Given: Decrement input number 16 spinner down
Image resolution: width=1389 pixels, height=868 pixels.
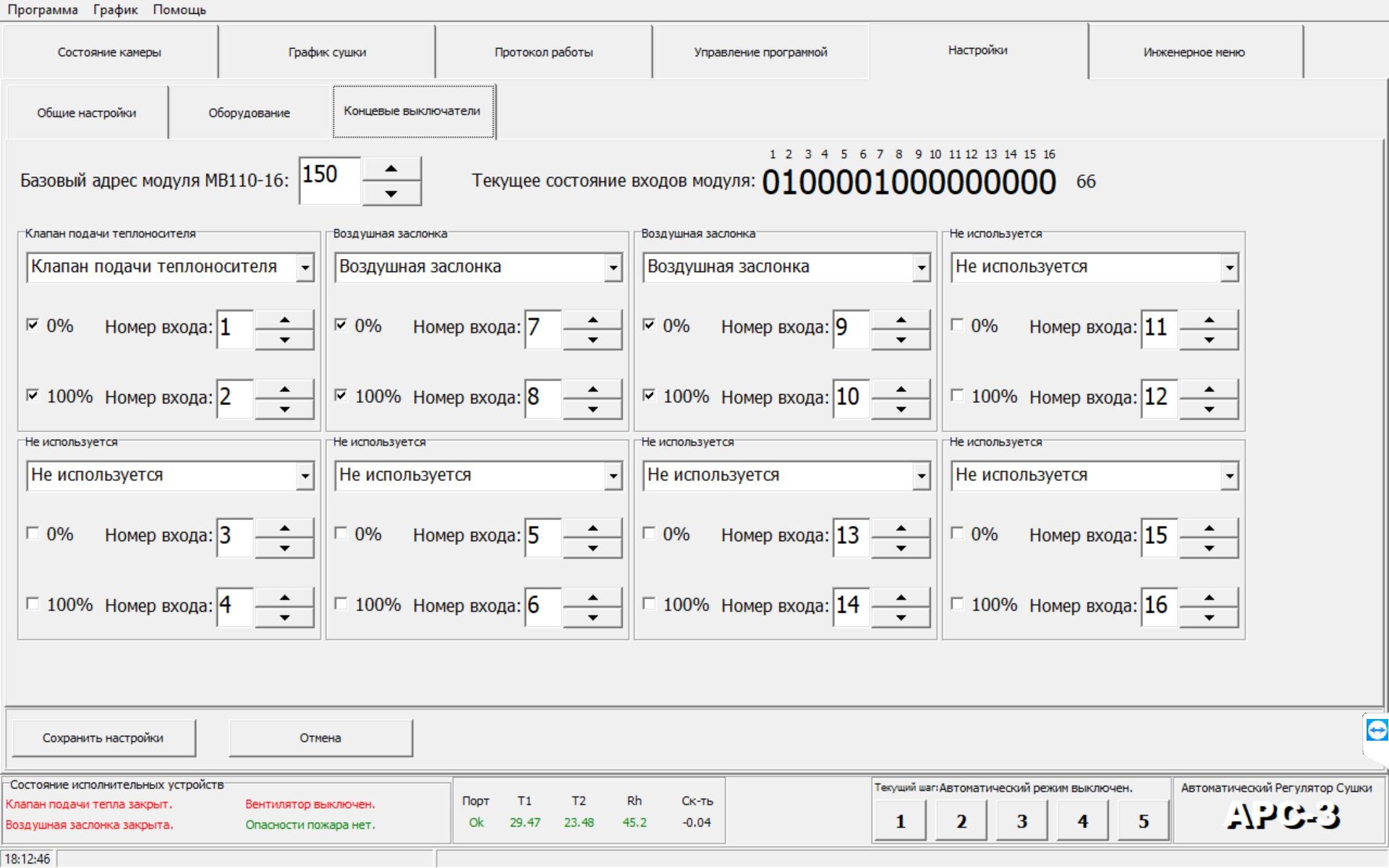Looking at the screenshot, I should pyautogui.click(x=1209, y=618).
